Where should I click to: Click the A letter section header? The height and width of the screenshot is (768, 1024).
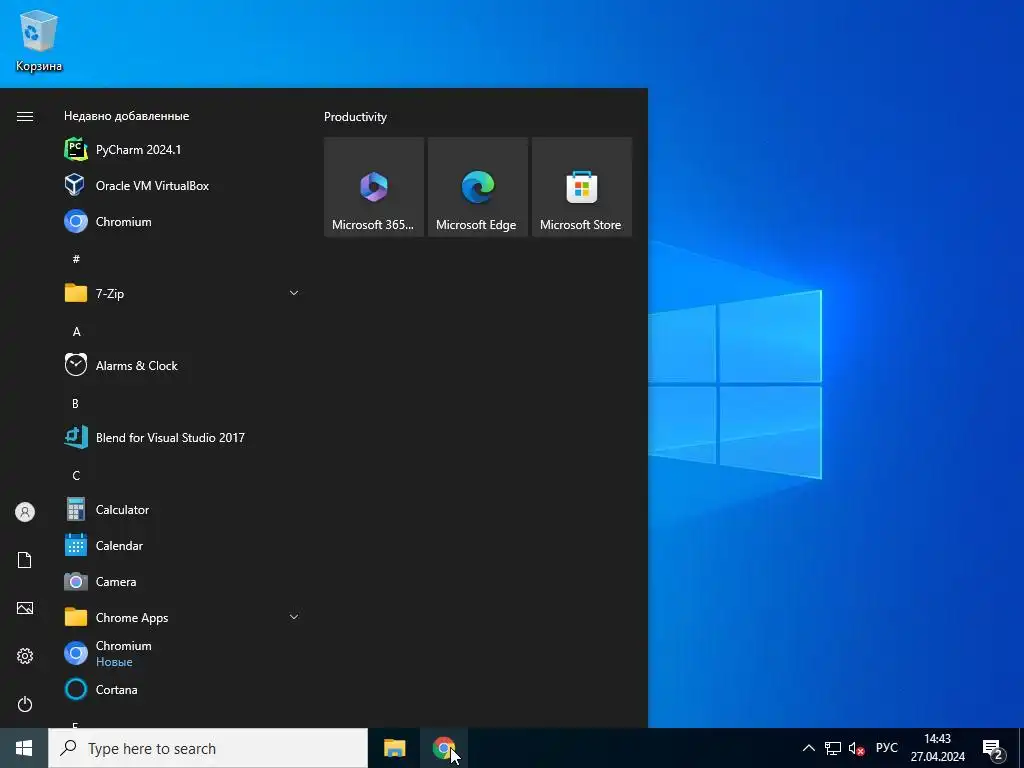point(76,332)
